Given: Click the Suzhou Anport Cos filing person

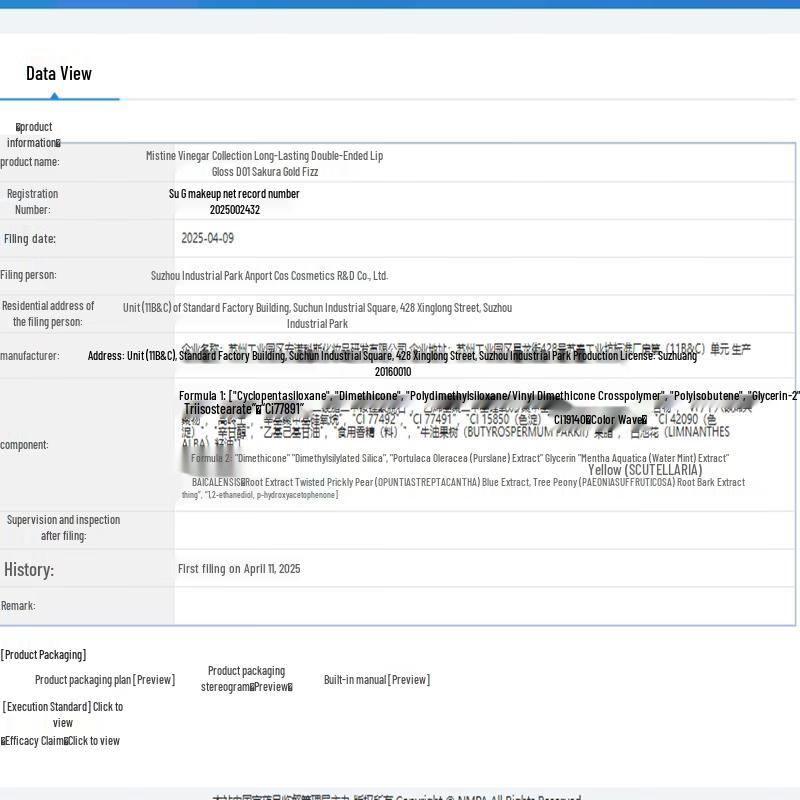Looking at the screenshot, I should 269,275.
